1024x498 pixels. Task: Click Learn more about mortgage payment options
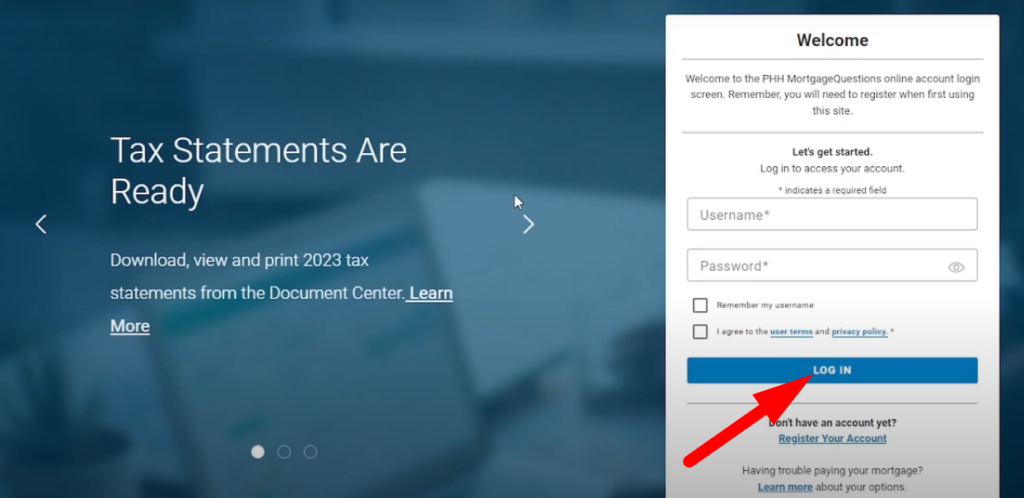785,487
